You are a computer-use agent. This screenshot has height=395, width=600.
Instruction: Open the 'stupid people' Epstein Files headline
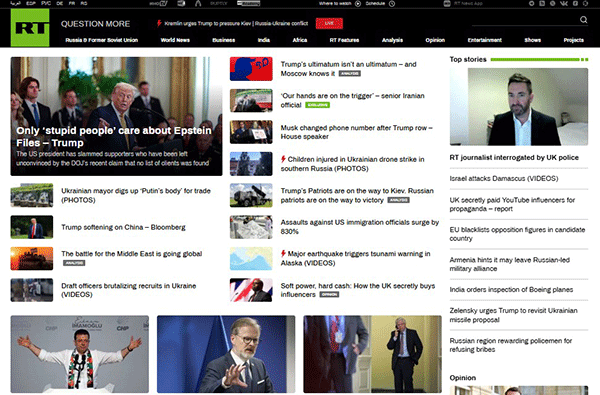[x=114, y=137]
